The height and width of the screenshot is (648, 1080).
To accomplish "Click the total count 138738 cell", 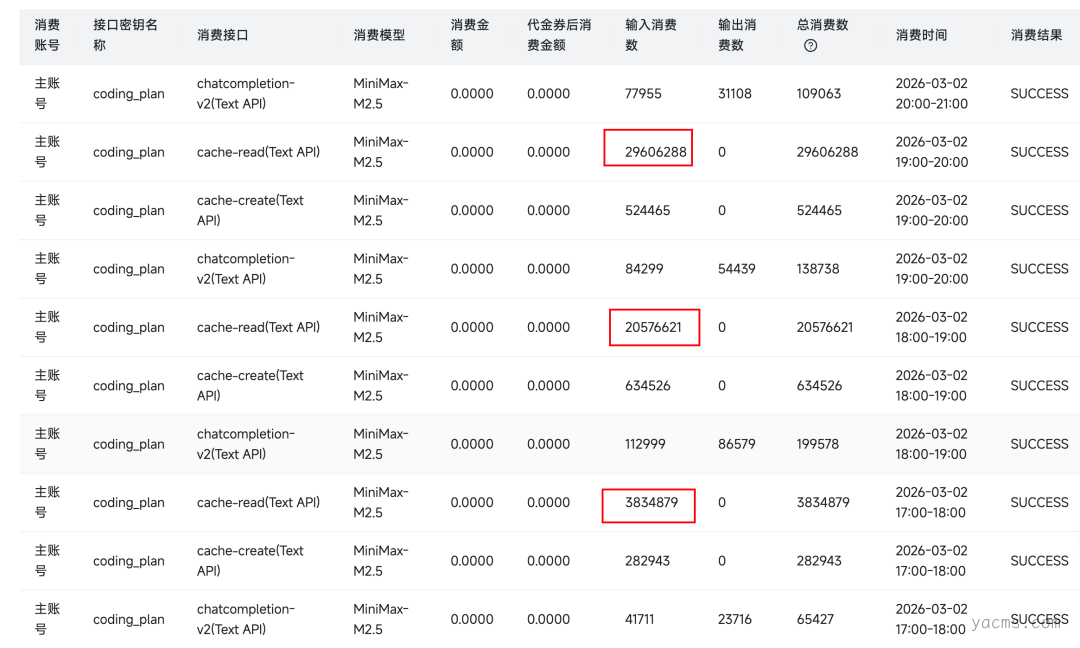I will (x=819, y=269).
